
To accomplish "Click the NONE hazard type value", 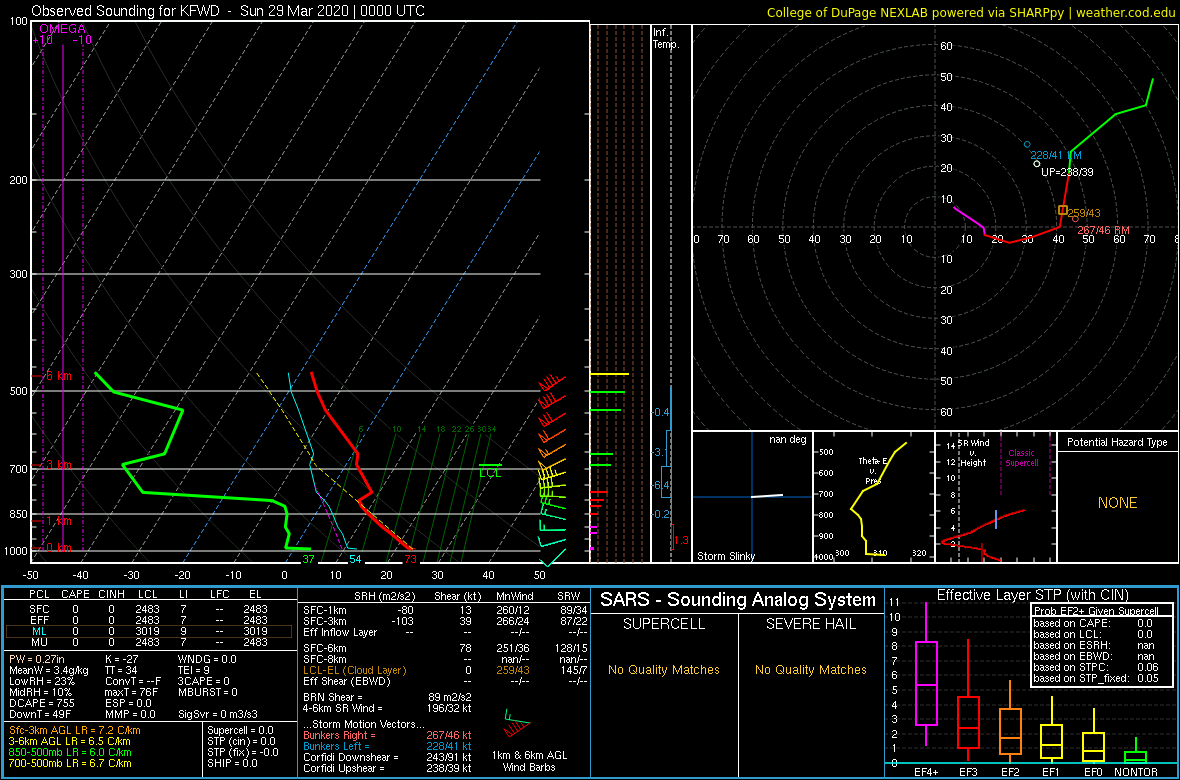I will (x=1118, y=503).
